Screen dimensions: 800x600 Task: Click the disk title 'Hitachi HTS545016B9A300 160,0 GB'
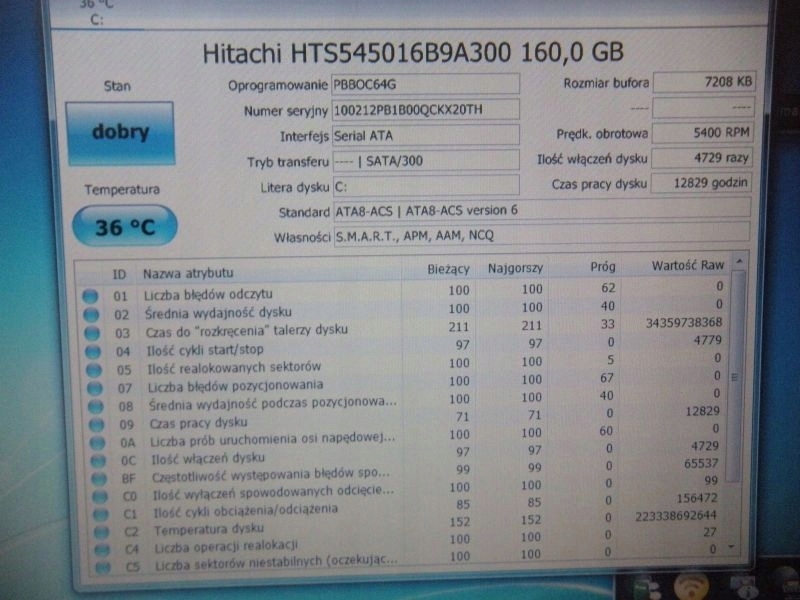tap(413, 53)
